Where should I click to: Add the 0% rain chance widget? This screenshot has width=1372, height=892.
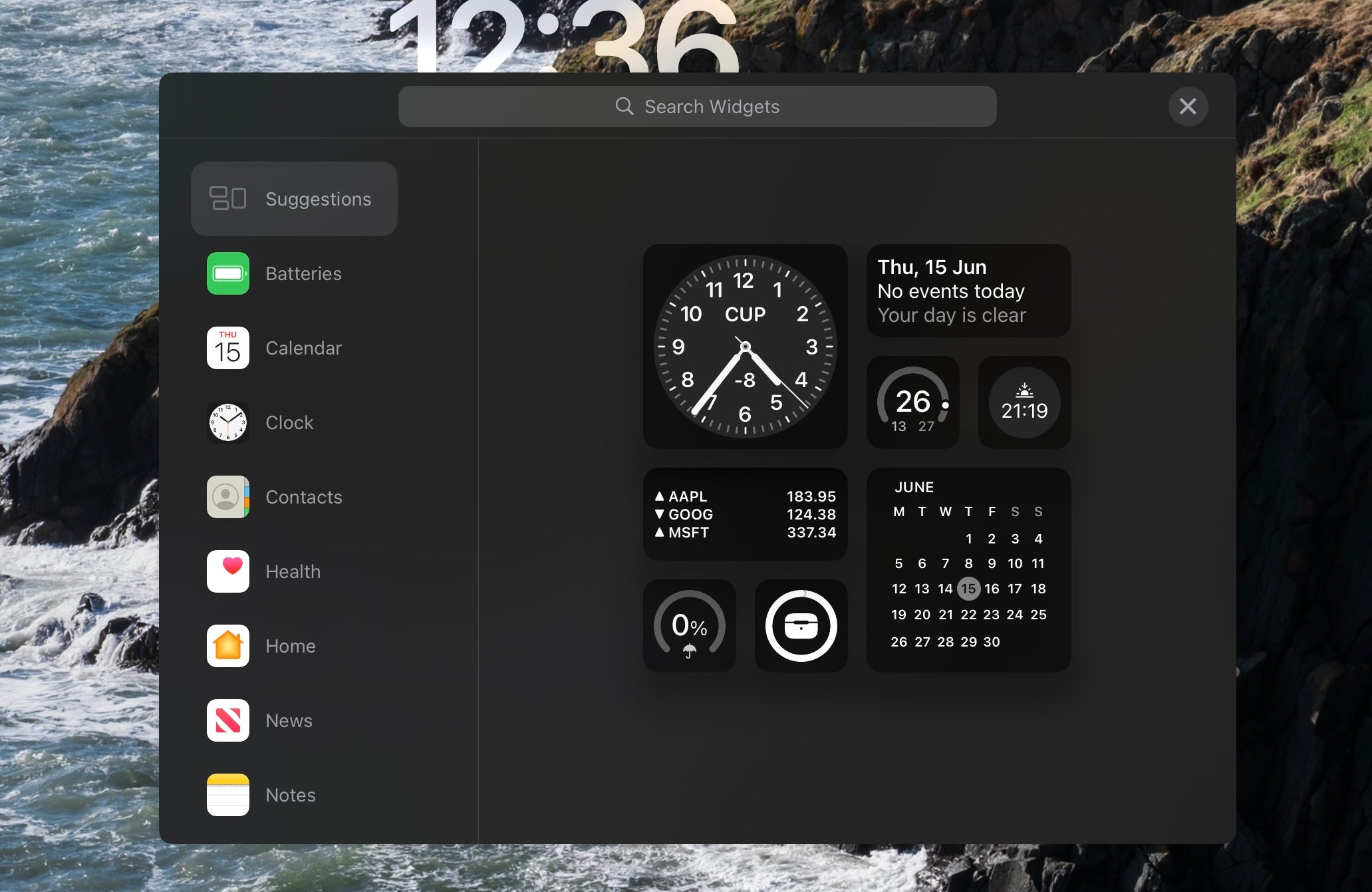[x=690, y=626]
